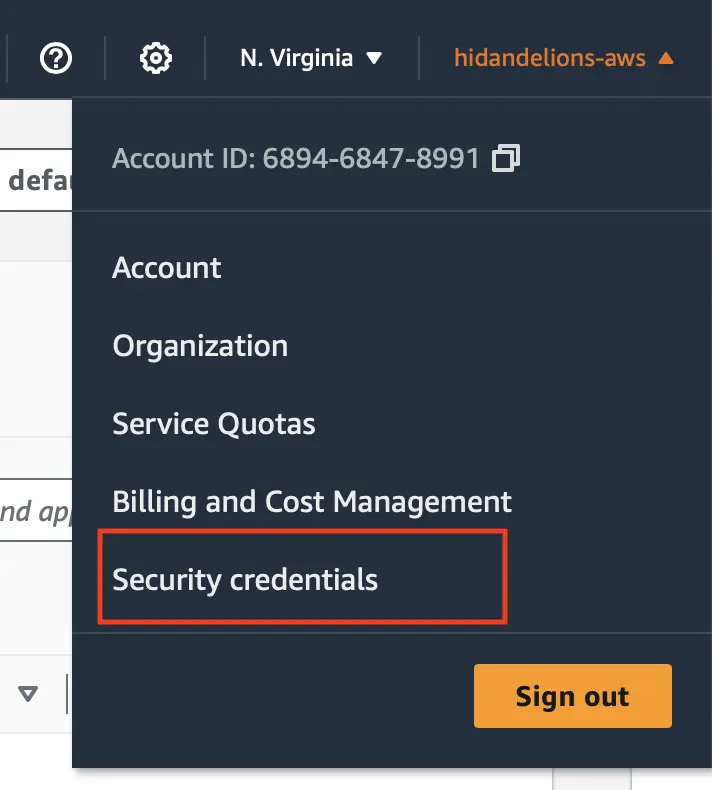
Task: Select Account from the menu
Action: point(167,268)
